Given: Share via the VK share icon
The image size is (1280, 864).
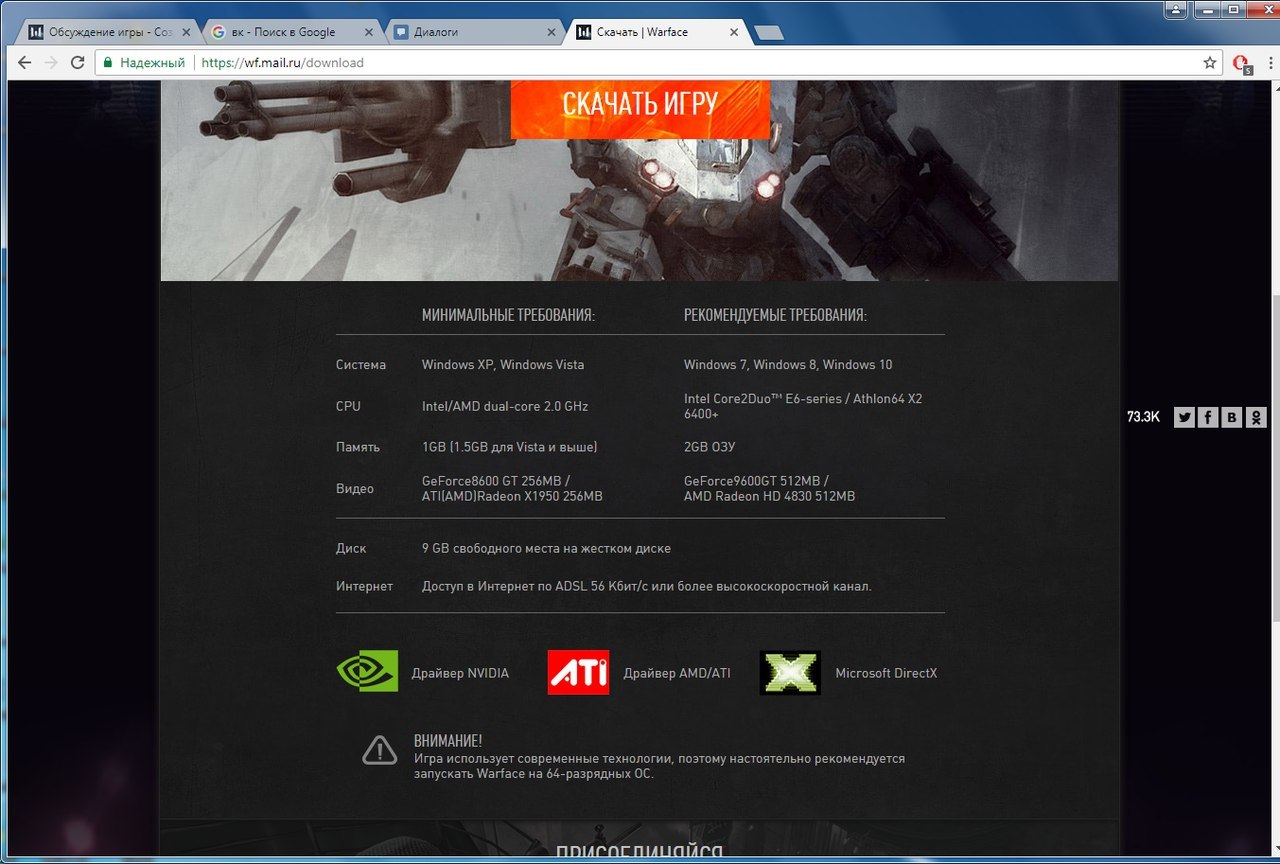Looking at the screenshot, I should click(x=1231, y=417).
